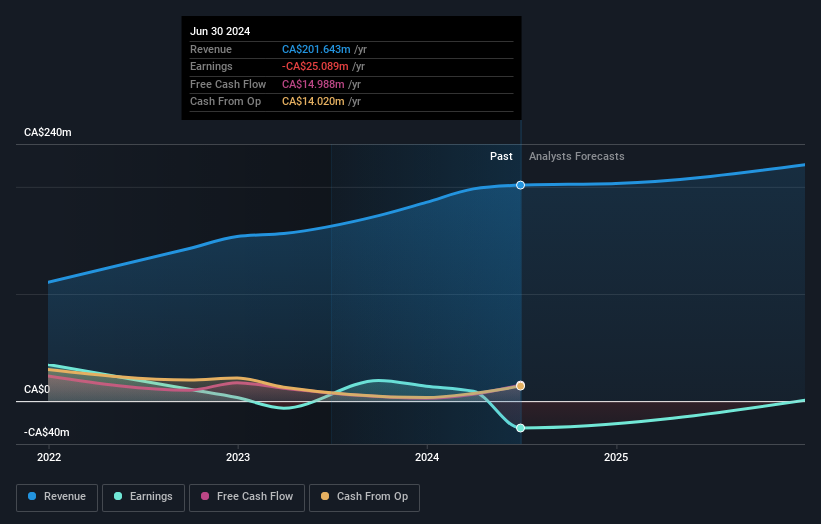Select the 2024 x-axis label
Viewport: 821px width, 524px height.
pyautogui.click(x=427, y=458)
